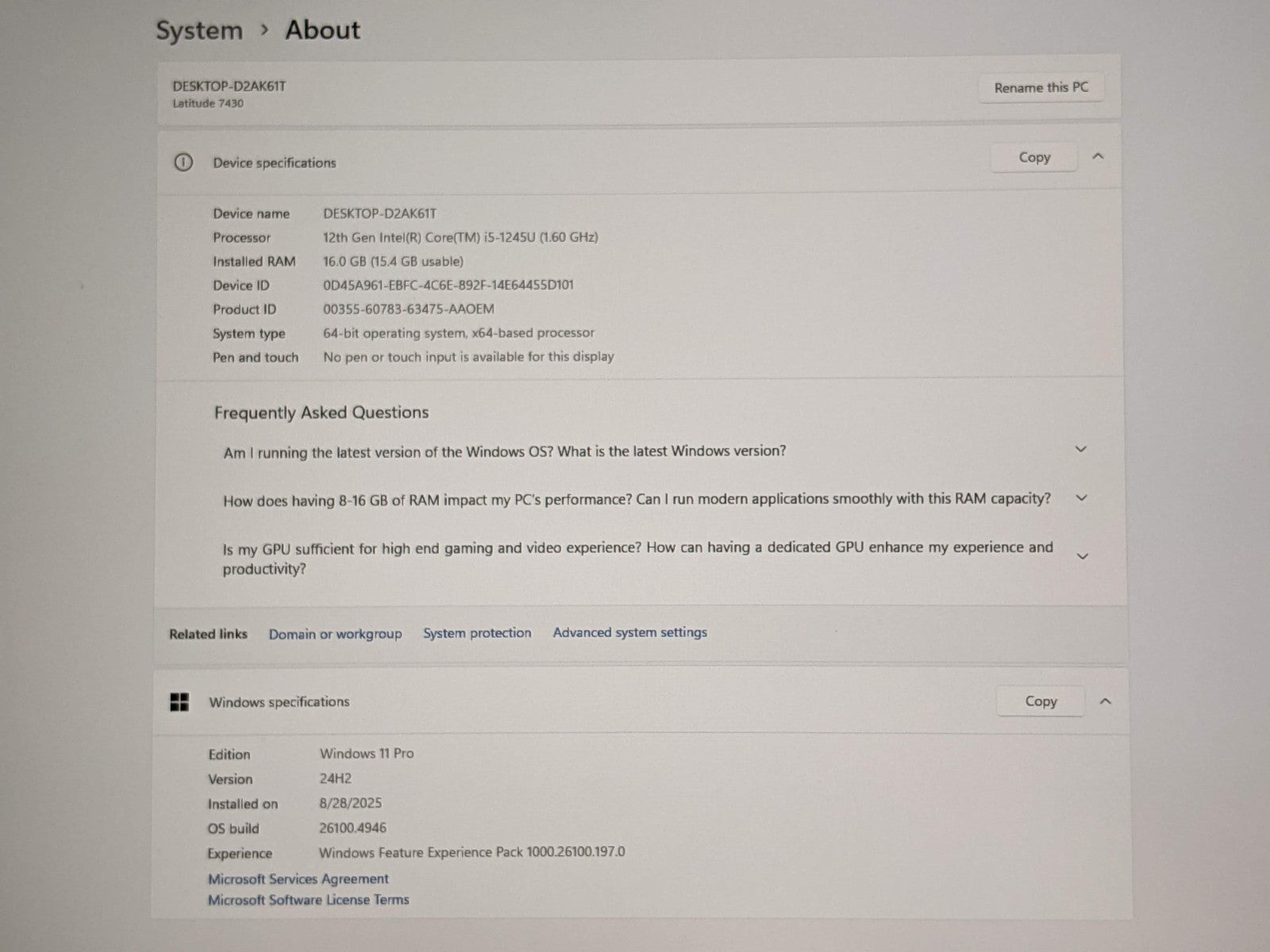Click the Windows logo icon
Image resolution: width=1270 pixels, height=952 pixels.
point(179,702)
